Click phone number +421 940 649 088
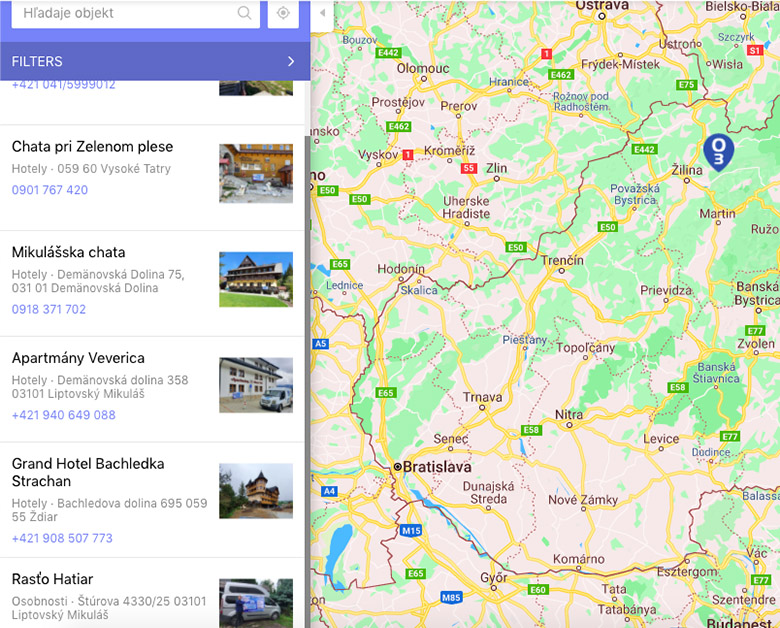Viewport: 780px width, 628px height. 64,415
